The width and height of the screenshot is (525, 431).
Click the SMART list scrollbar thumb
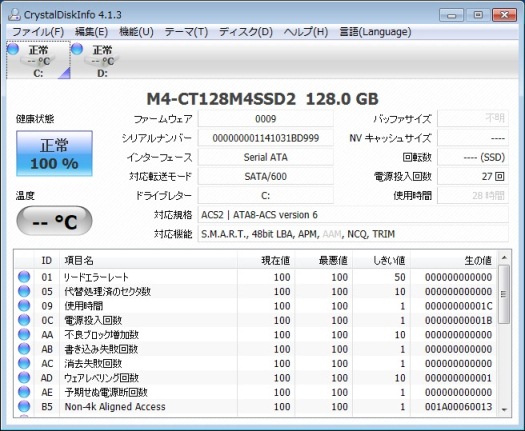pos(504,294)
